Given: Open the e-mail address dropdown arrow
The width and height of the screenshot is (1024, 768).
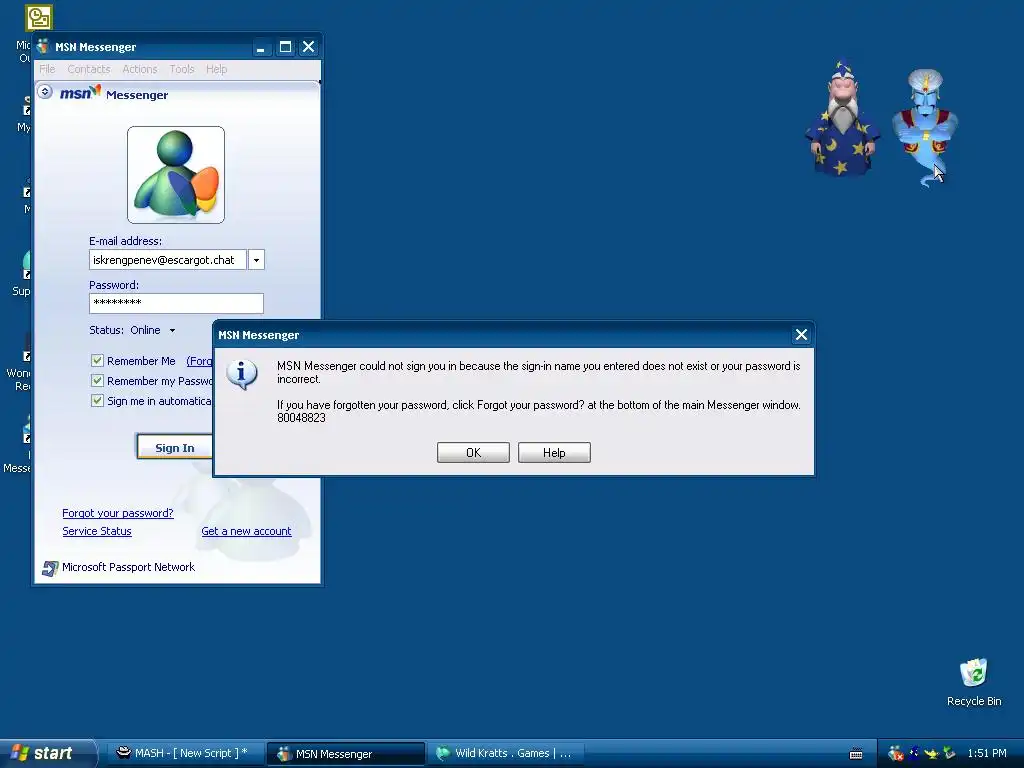Looking at the screenshot, I should [256, 260].
